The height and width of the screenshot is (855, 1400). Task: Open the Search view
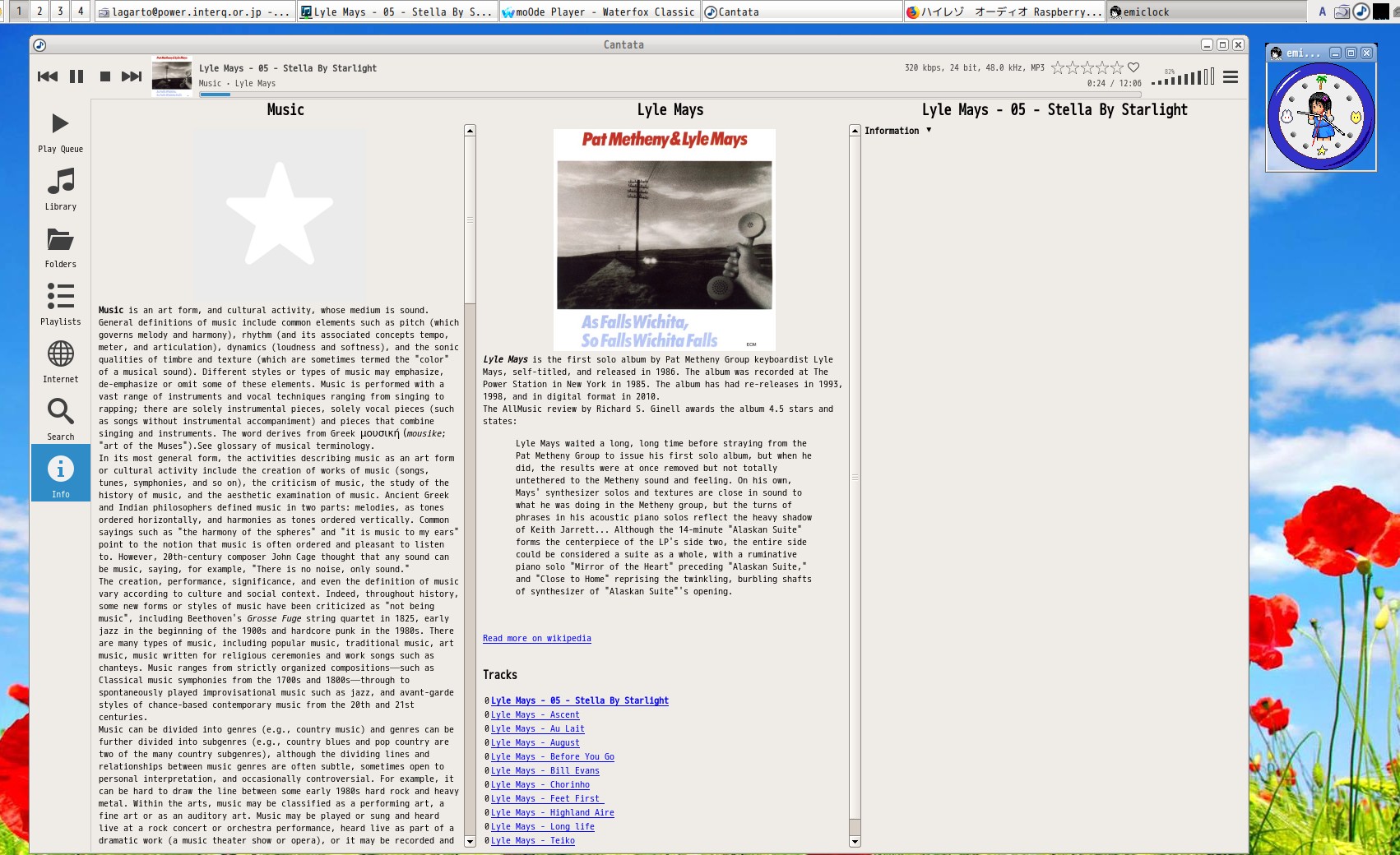tap(60, 420)
